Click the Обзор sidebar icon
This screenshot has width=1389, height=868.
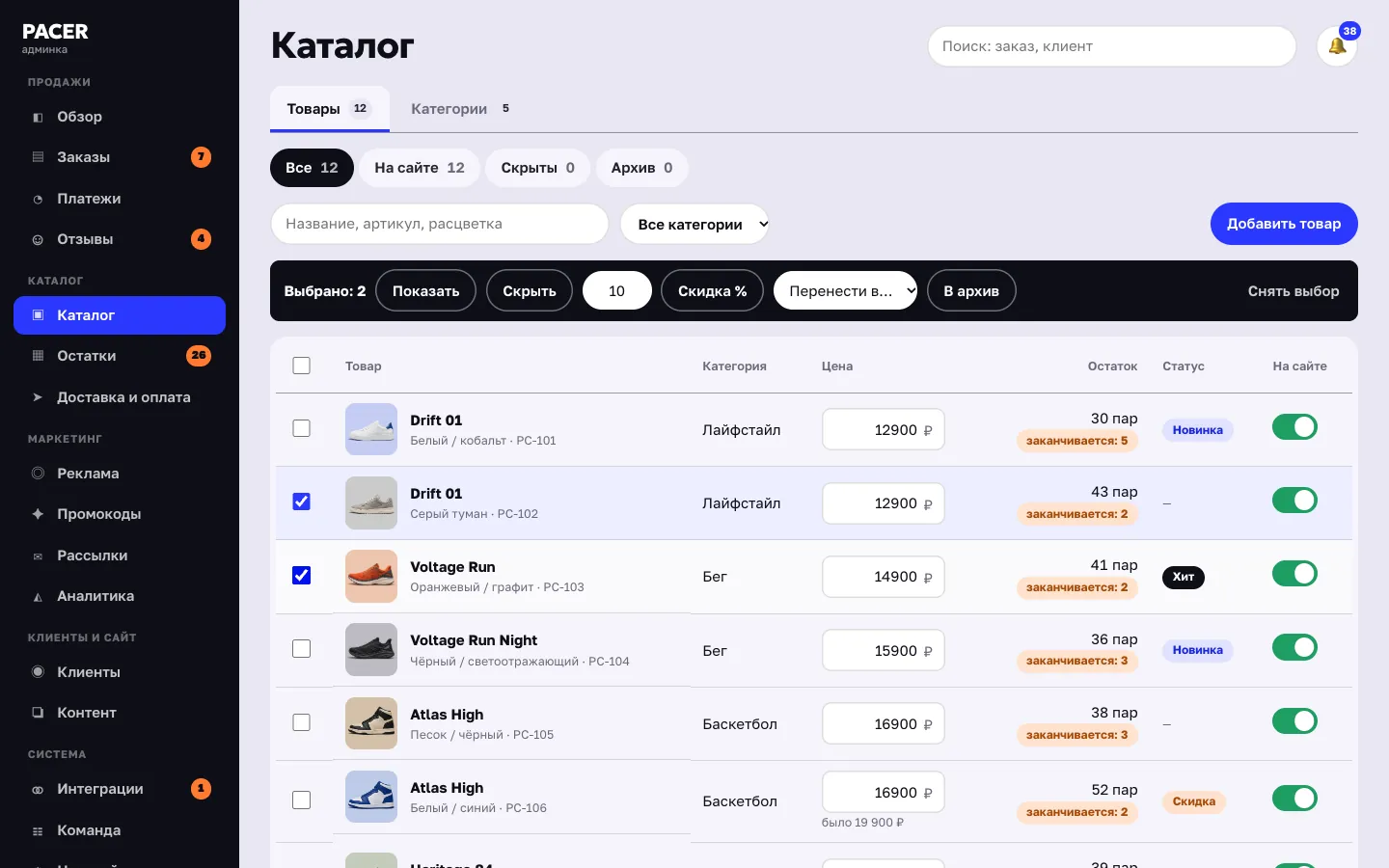[38, 117]
